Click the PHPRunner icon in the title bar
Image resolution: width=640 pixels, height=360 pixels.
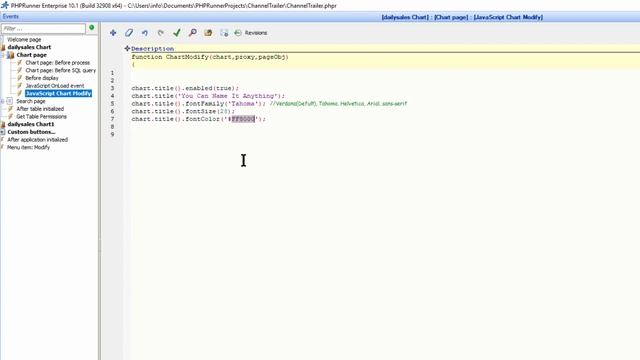click(x=5, y=5)
